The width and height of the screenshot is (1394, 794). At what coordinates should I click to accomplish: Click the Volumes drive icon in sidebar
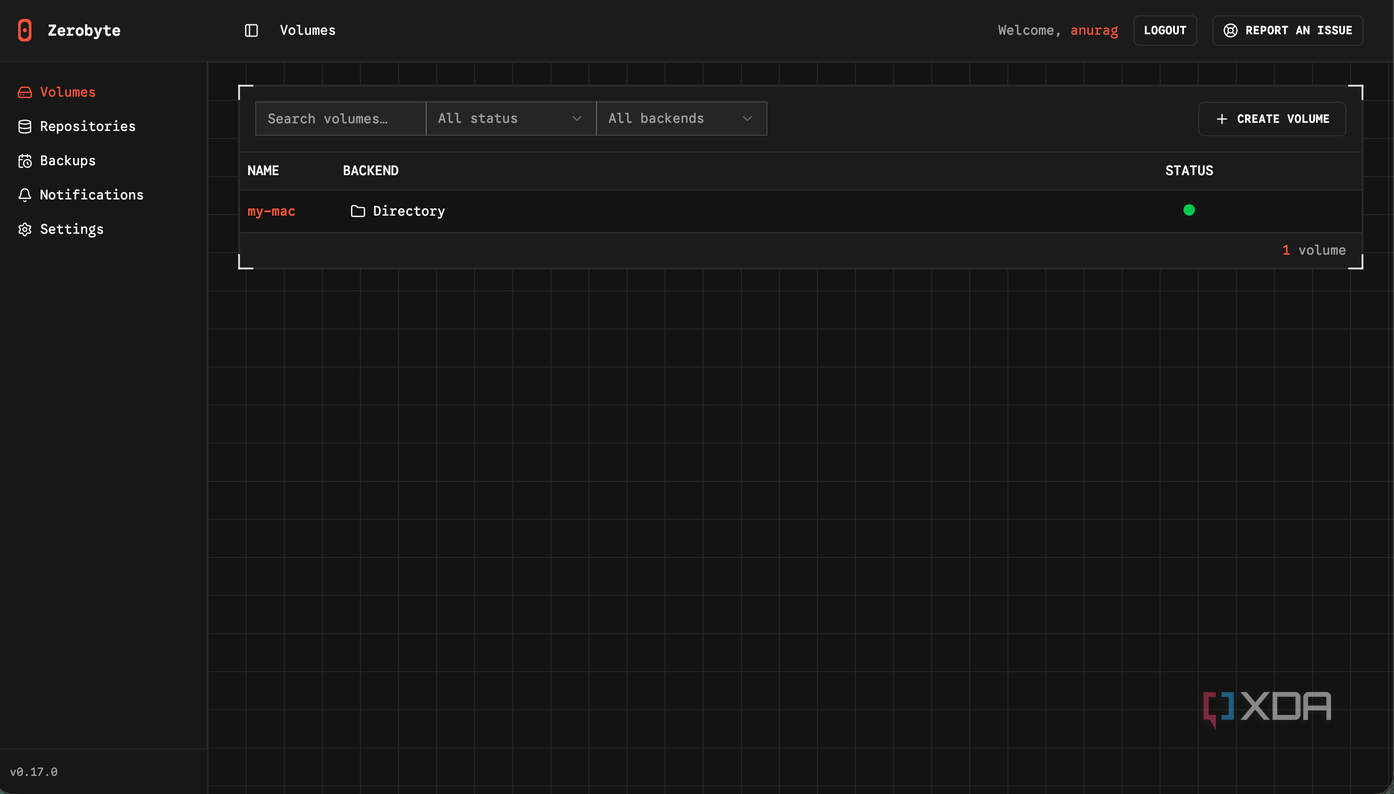(x=25, y=92)
